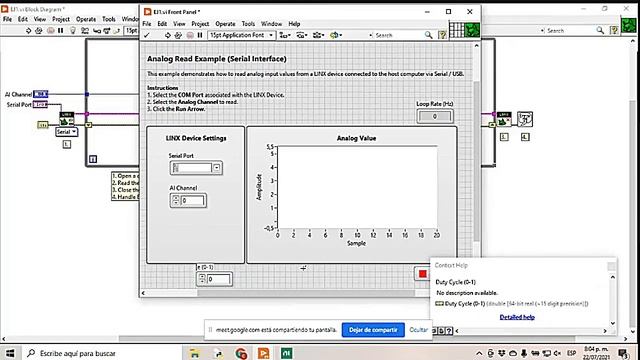
Task: Click Run Continuously in Block Diagram toolbar
Action: tap(38, 31)
